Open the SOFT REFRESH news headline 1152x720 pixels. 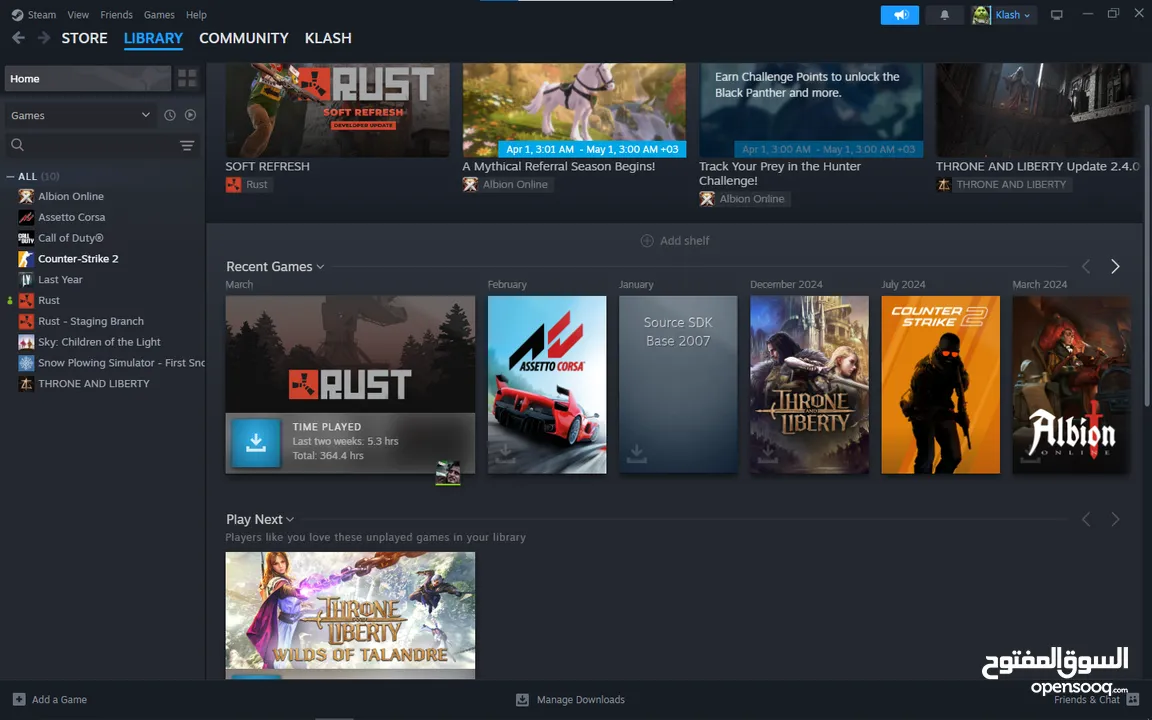click(267, 167)
